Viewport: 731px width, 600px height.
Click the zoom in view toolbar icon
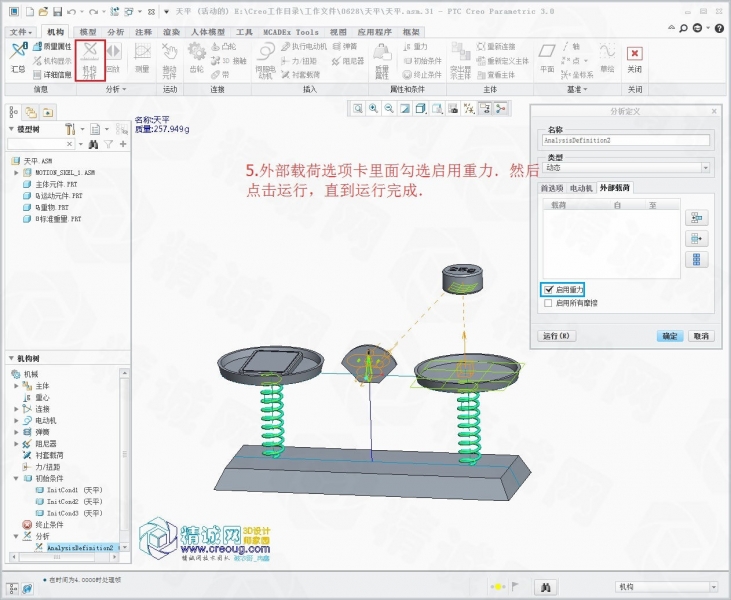(373, 109)
